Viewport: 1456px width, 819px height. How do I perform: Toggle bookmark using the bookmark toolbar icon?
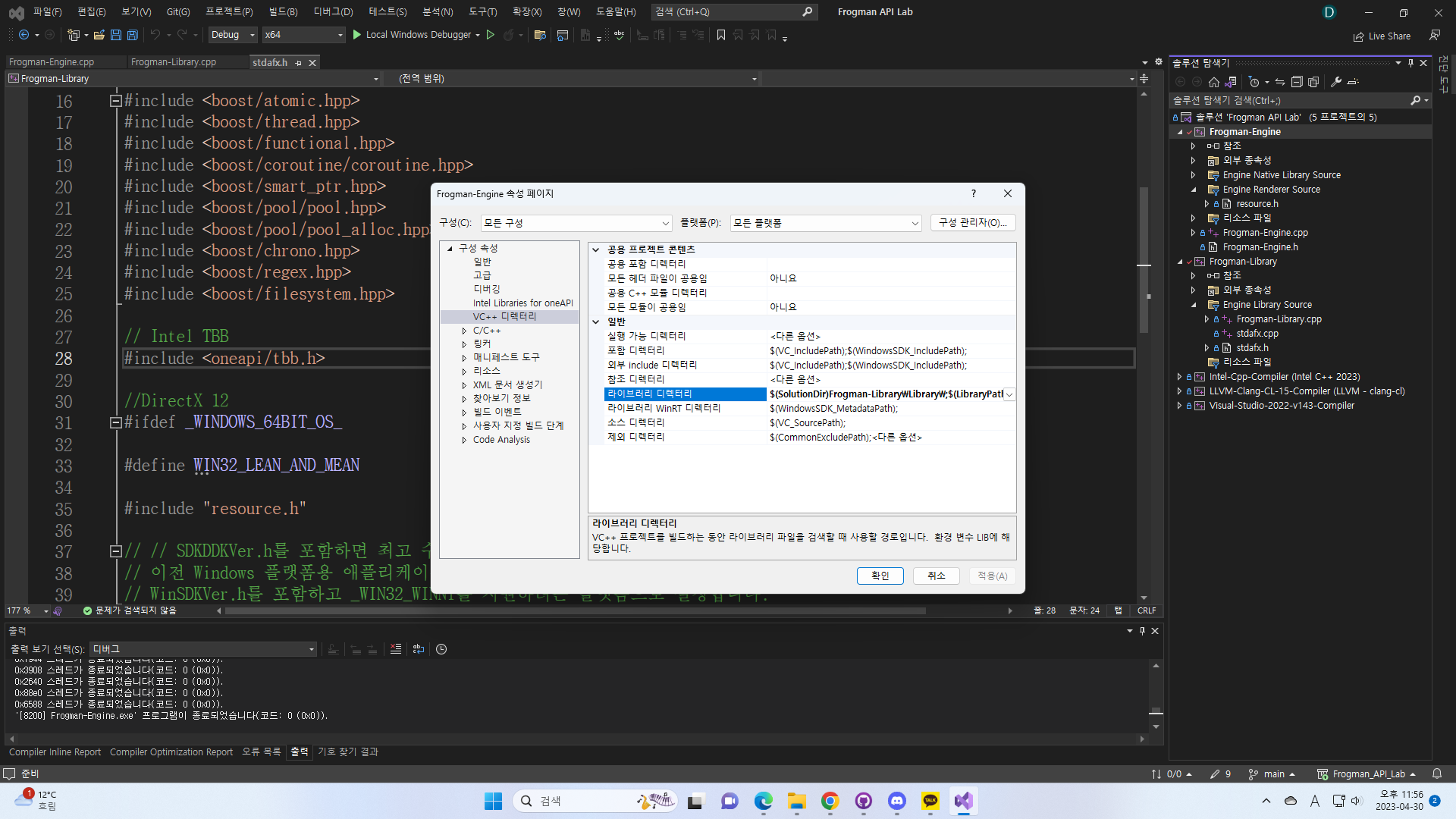(x=721, y=35)
